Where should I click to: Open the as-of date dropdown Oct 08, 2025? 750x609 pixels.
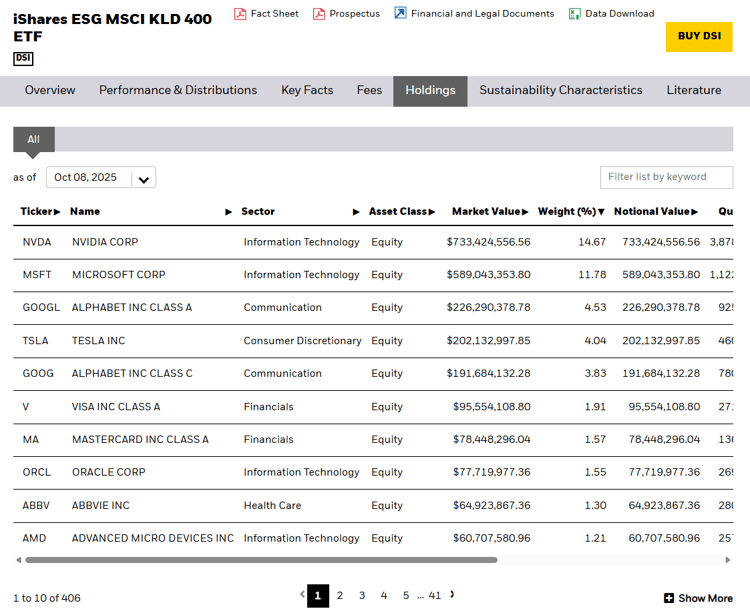(101, 177)
